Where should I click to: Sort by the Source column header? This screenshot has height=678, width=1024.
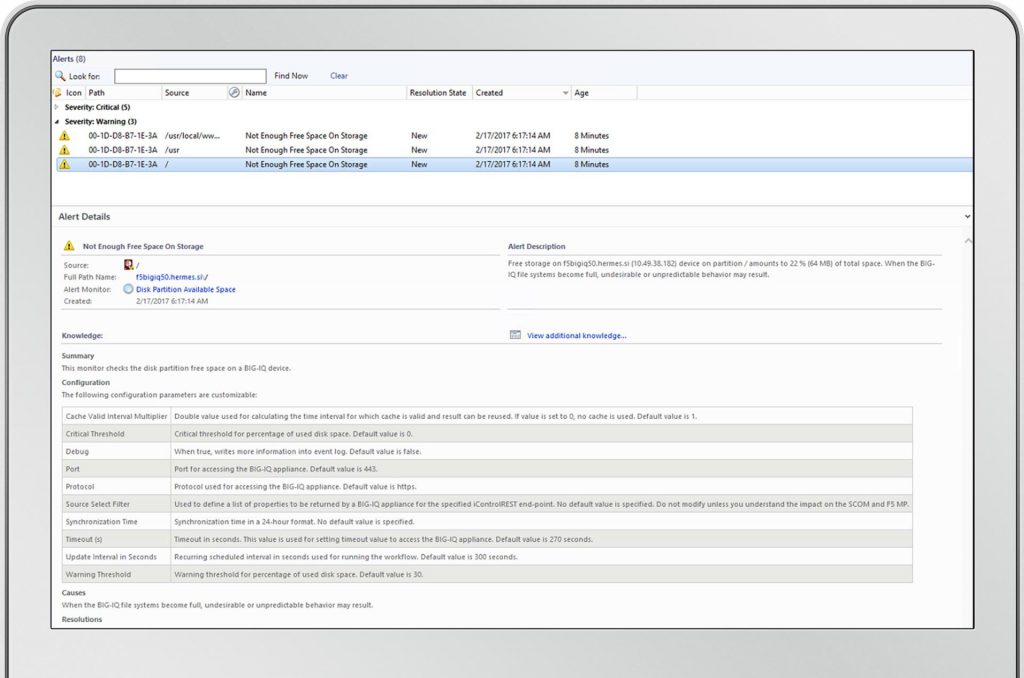(195, 93)
